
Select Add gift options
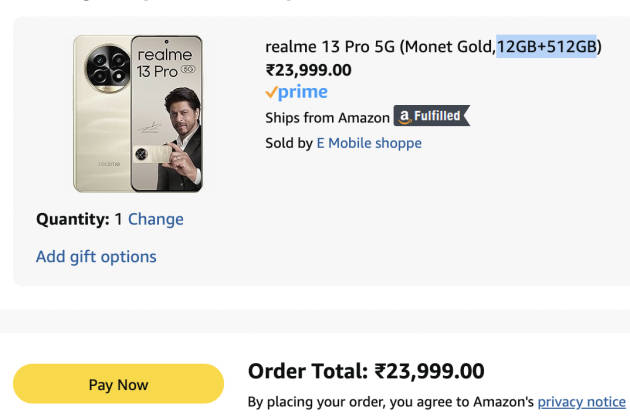[96, 256]
